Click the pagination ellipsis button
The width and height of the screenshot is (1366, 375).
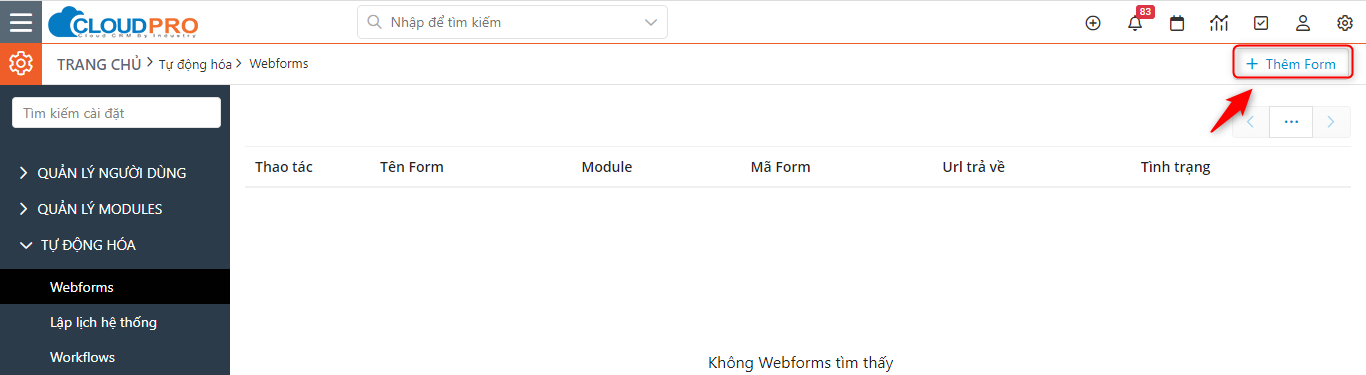(1291, 122)
